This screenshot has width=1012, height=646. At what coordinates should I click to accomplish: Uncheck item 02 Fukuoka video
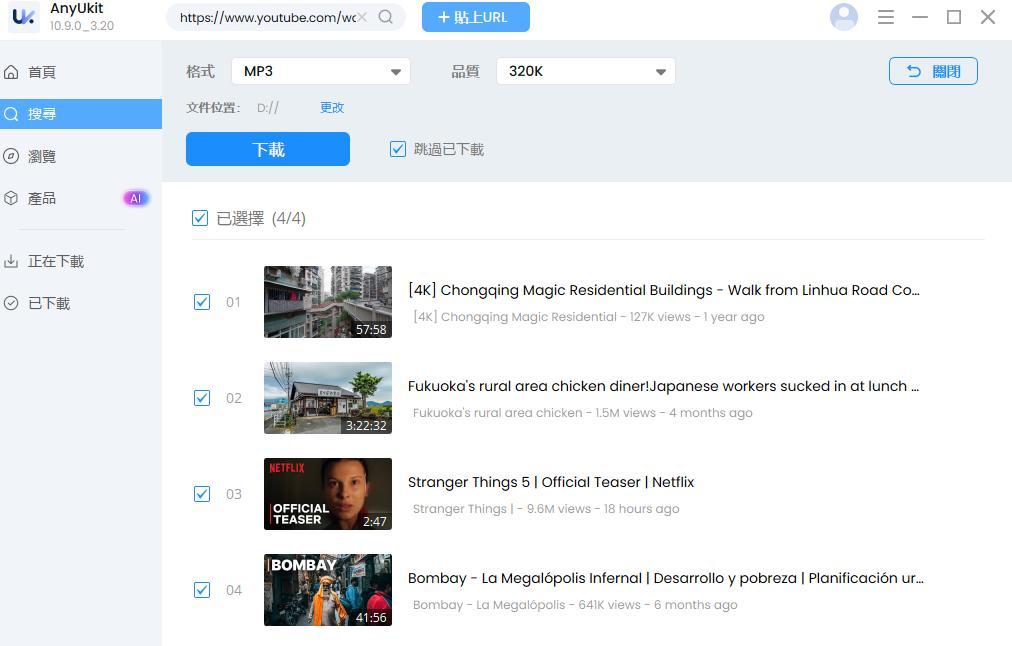coord(202,398)
